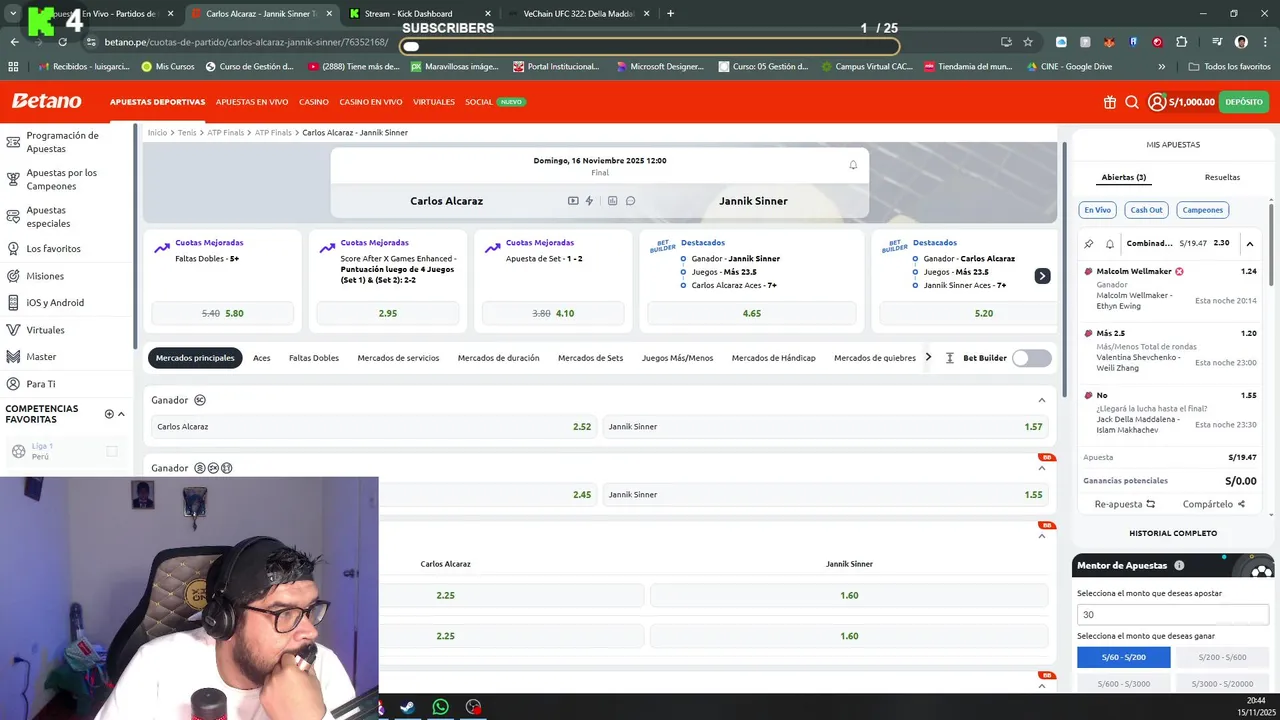The height and width of the screenshot is (720, 1280).
Task: Open Casino en Vivo navigation item
Action: click(x=371, y=102)
